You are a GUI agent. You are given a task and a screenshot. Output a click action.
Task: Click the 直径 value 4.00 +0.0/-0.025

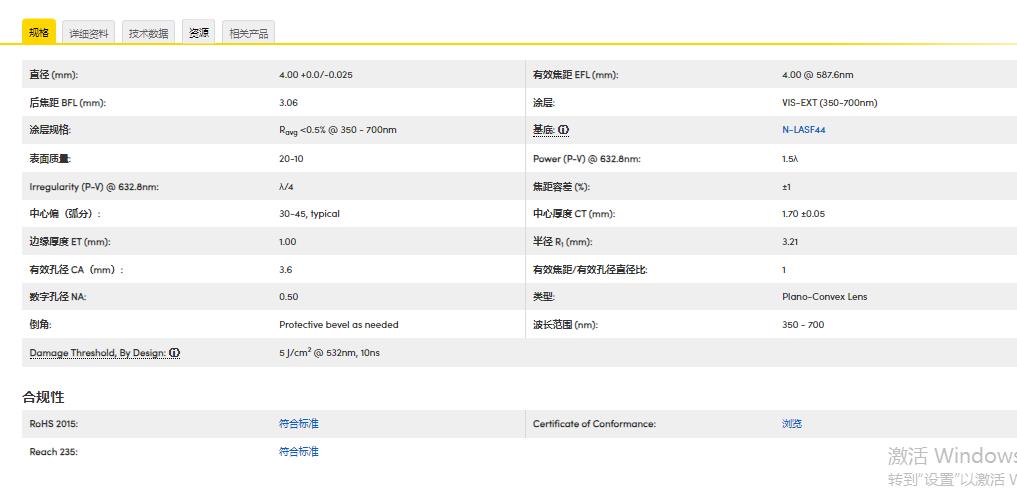(315, 75)
